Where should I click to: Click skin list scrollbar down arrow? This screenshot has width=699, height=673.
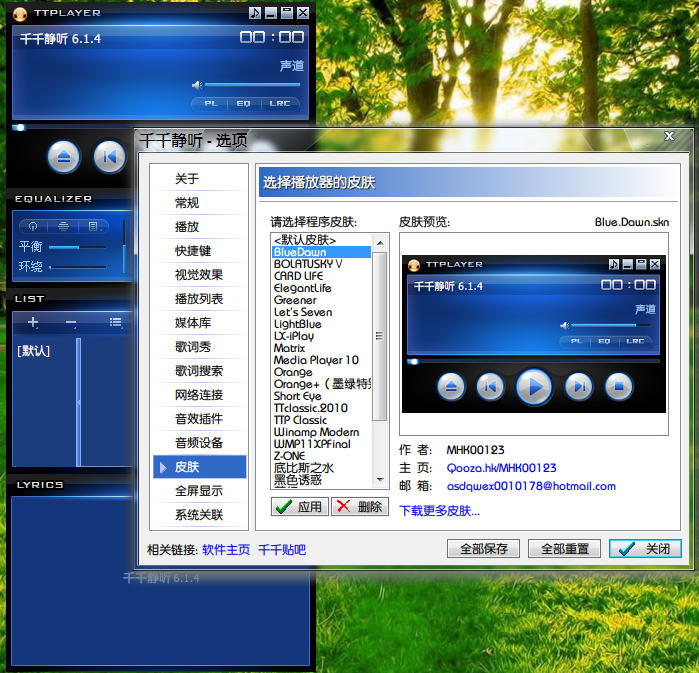pyautogui.click(x=380, y=480)
